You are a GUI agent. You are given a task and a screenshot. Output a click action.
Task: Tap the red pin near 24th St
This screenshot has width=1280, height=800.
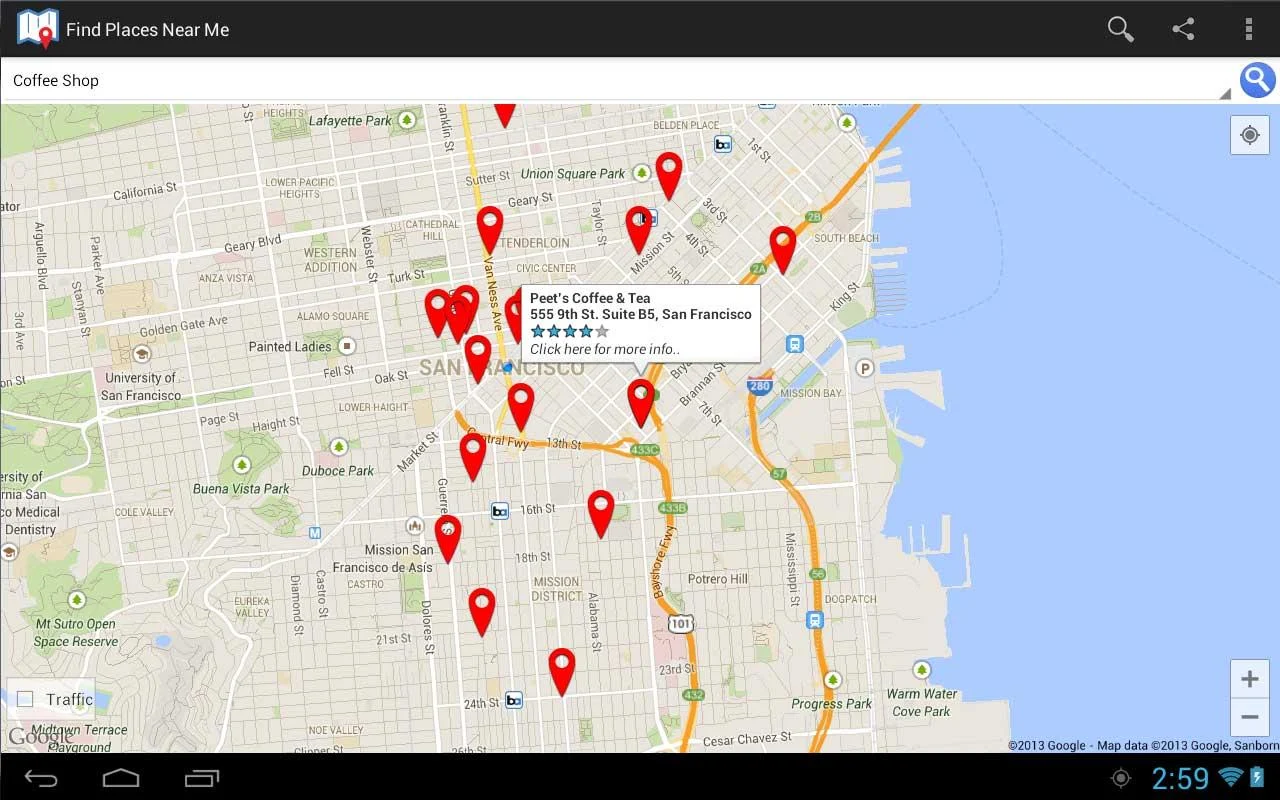pyautogui.click(x=562, y=671)
